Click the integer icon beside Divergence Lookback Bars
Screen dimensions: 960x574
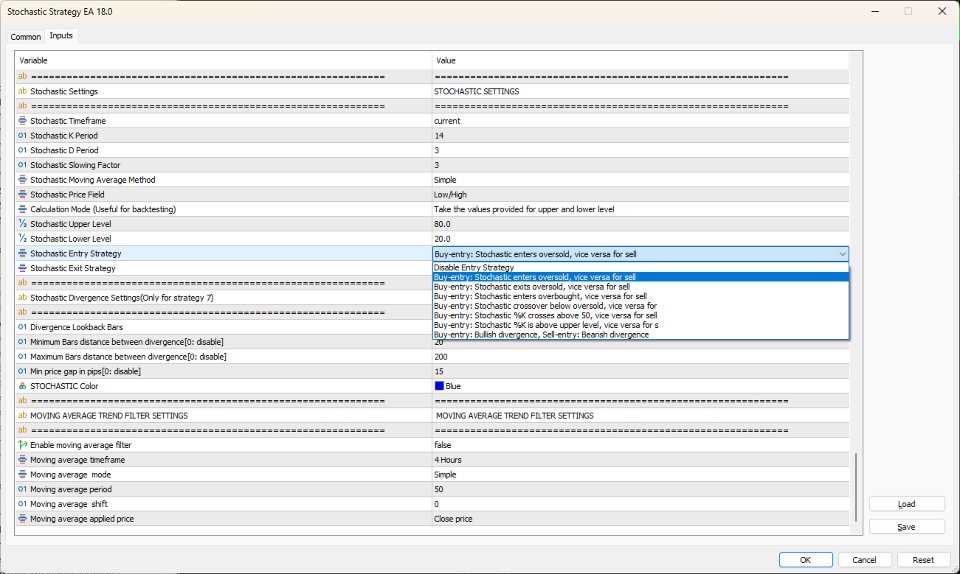coord(23,327)
